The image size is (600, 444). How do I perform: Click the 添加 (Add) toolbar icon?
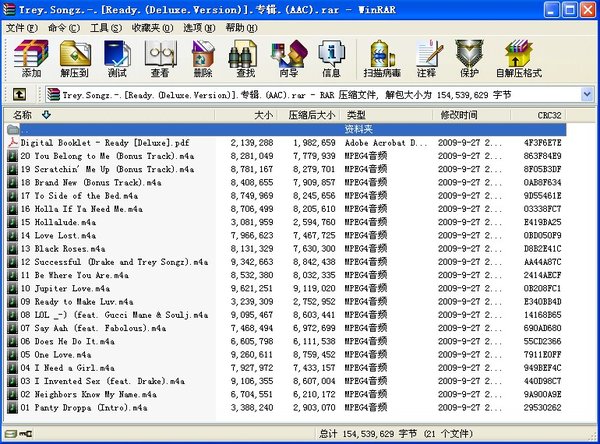pyautogui.click(x=31, y=59)
